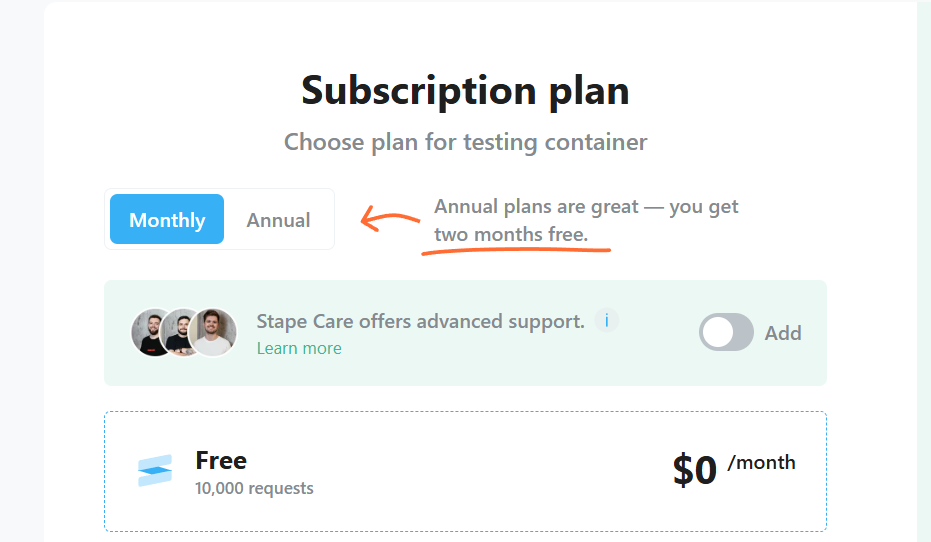Click the Free plan layered logo icon
931x542 pixels.
click(155, 471)
